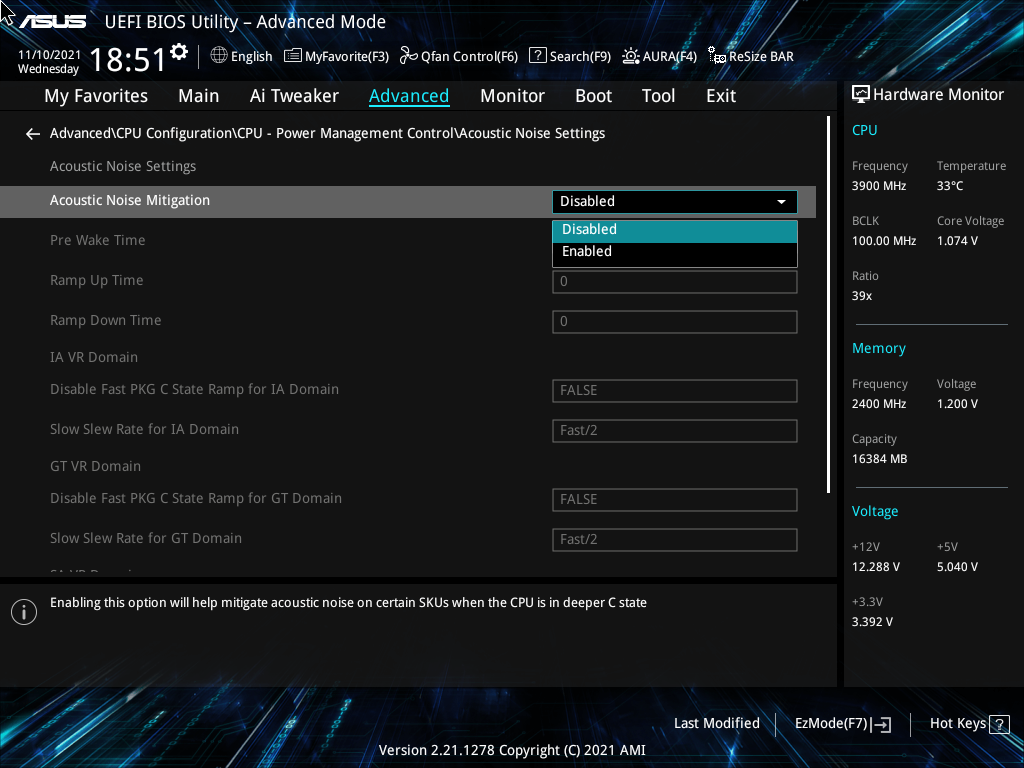Click the +12V value 12.288 V
The height and width of the screenshot is (768, 1024).
(875, 567)
